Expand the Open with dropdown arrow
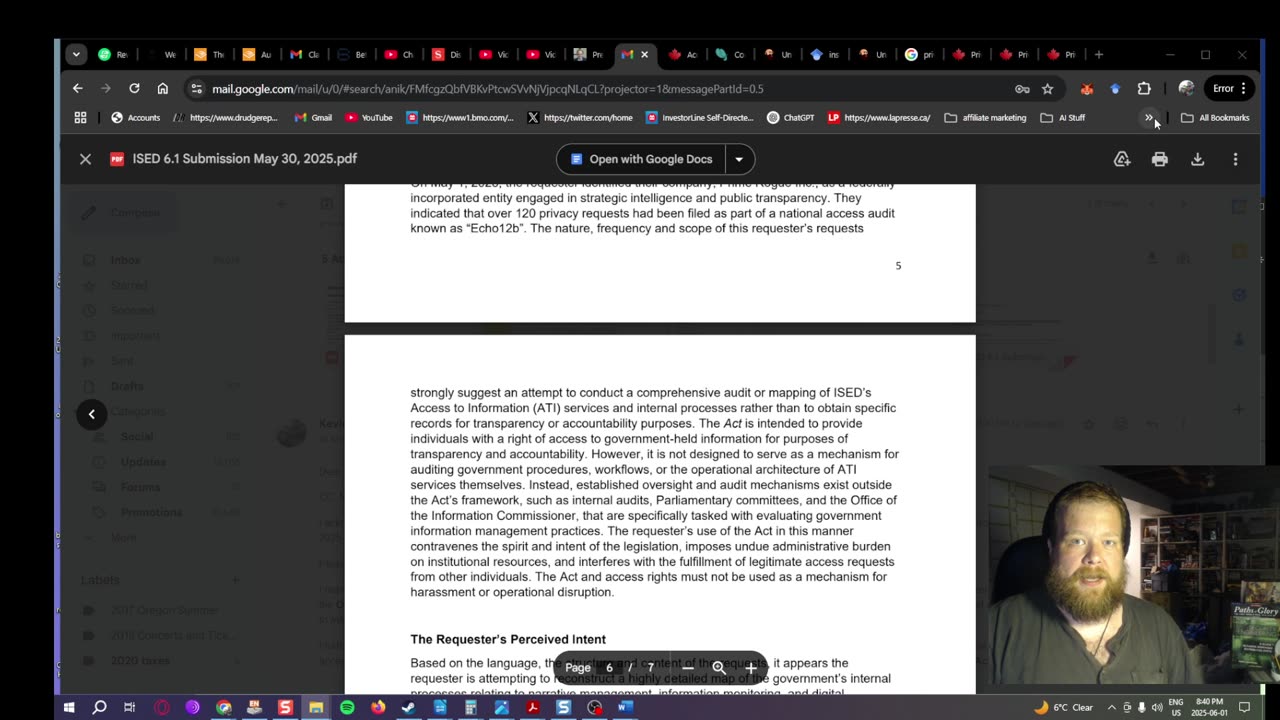The width and height of the screenshot is (1280, 720). pos(739,159)
